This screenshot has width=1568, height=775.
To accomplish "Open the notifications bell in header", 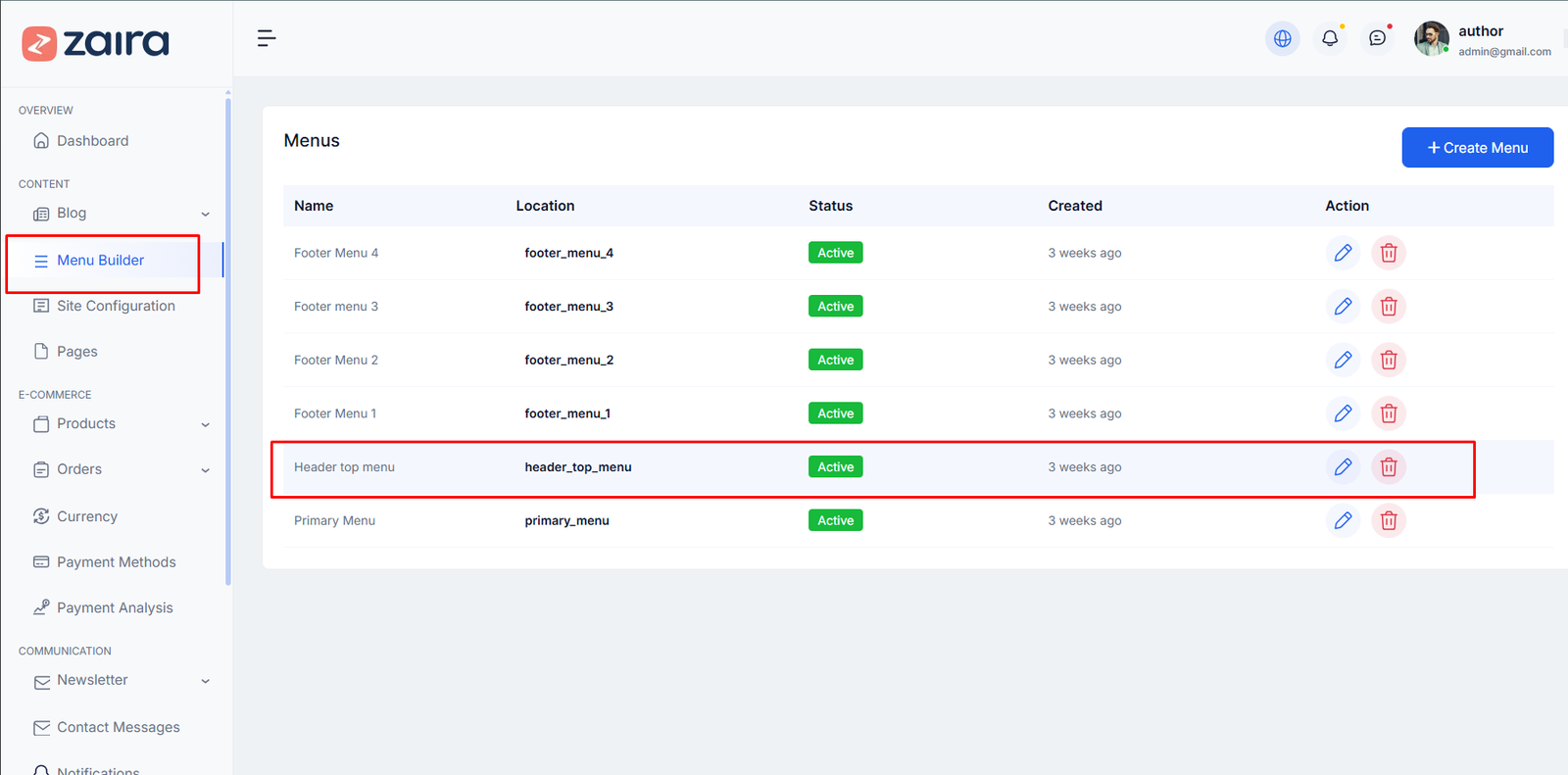I will (x=1330, y=38).
